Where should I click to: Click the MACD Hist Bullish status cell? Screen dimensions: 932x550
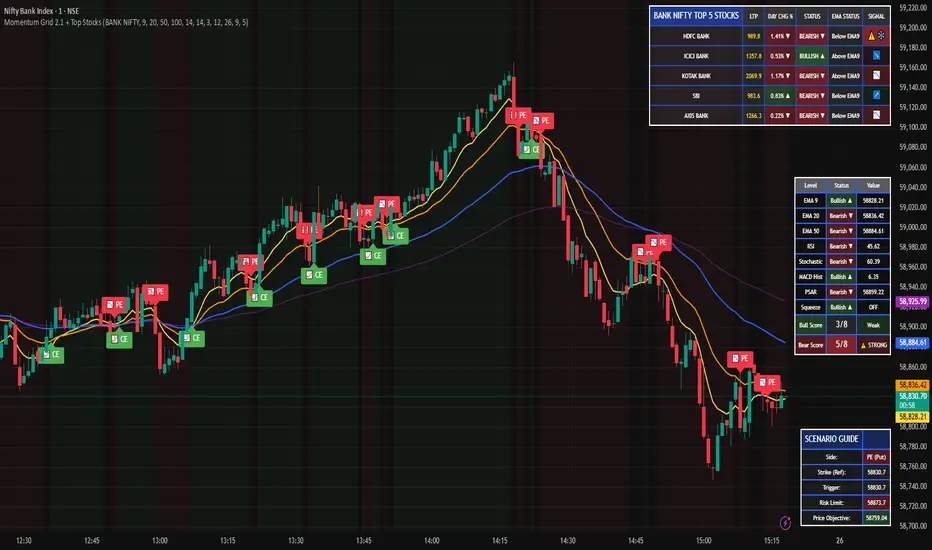coord(841,276)
